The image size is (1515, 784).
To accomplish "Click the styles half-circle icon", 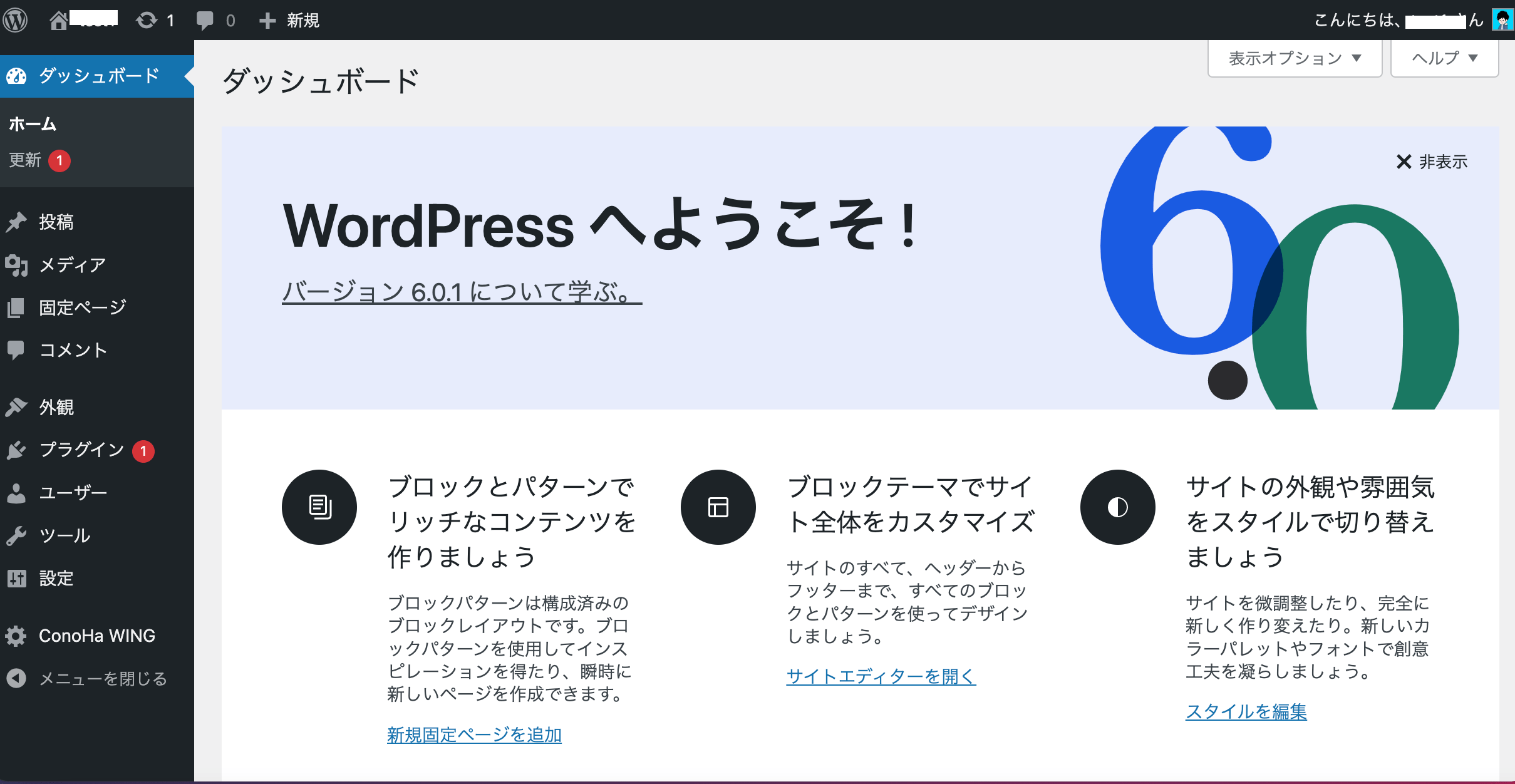I will [1118, 507].
